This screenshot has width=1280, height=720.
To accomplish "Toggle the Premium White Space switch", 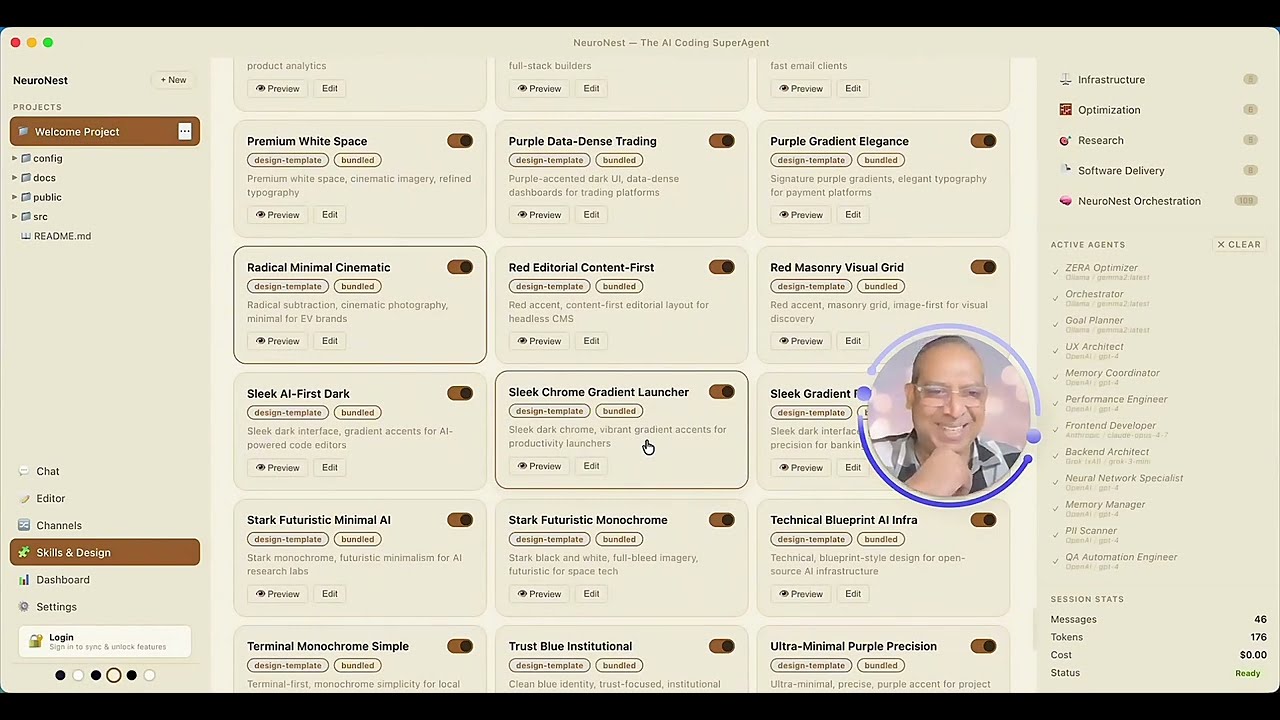I will [460, 141].
